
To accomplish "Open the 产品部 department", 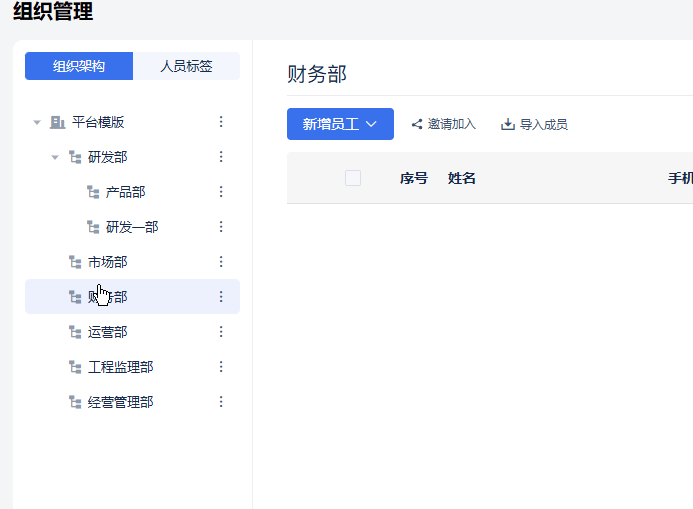I will 125,192.
